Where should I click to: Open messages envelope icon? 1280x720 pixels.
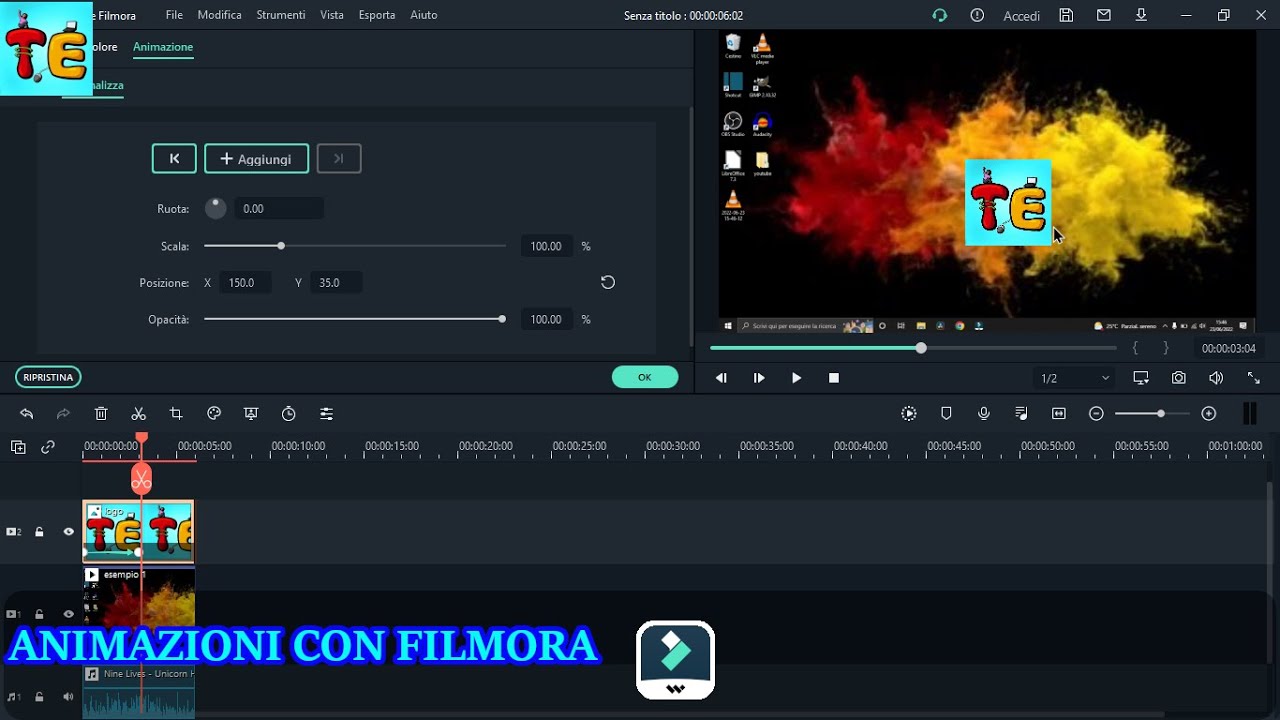[1104, 15]
